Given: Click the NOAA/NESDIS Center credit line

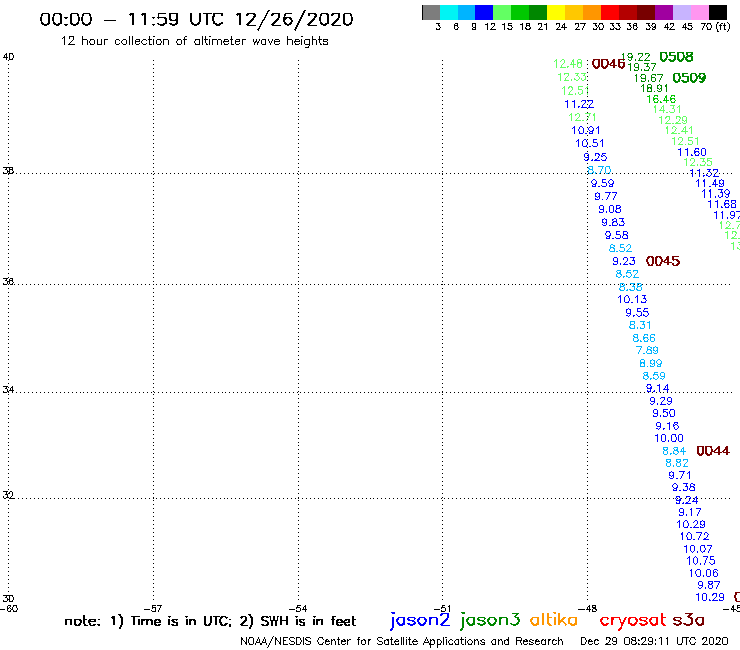Looking at the screenshot, I should pyautogui.click(x=402, y=642).
